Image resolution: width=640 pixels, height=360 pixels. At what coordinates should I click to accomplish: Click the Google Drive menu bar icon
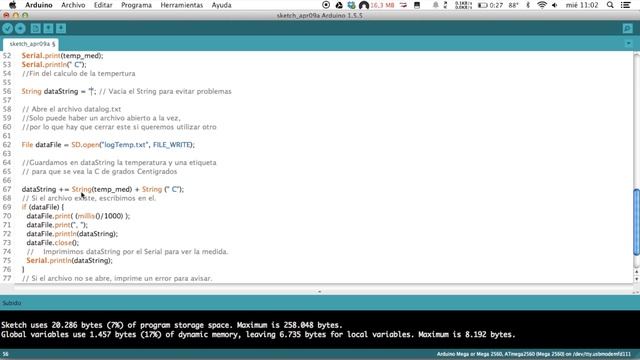click(x=339, y=5)
